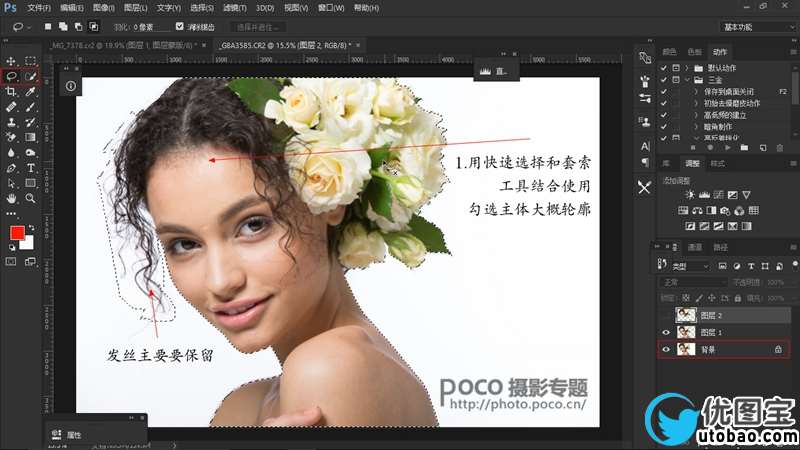Click the feather value input field
This screenshot has width=800, height=450.
pos(150,27)
